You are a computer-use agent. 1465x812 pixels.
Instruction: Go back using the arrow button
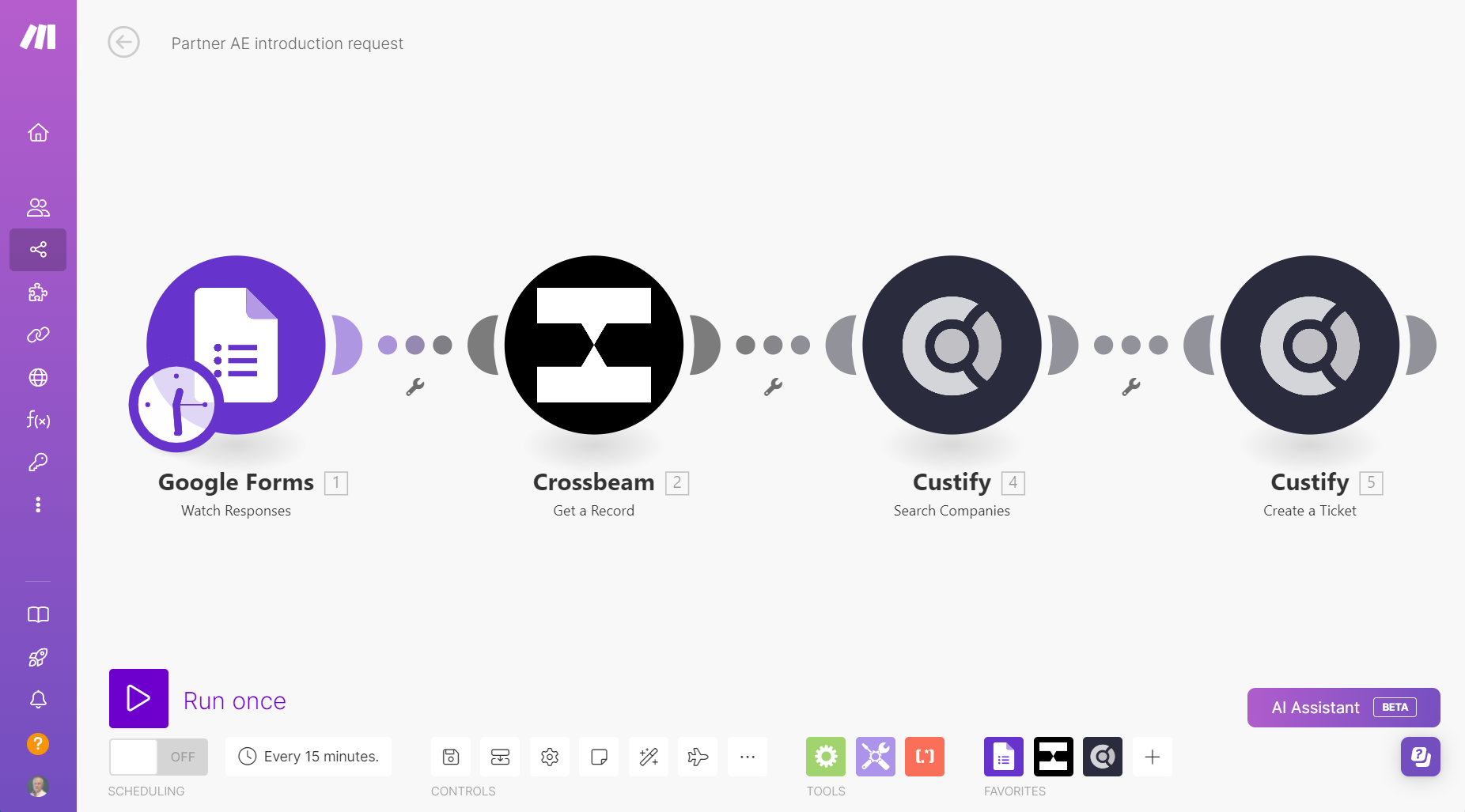tap(123, 42)
